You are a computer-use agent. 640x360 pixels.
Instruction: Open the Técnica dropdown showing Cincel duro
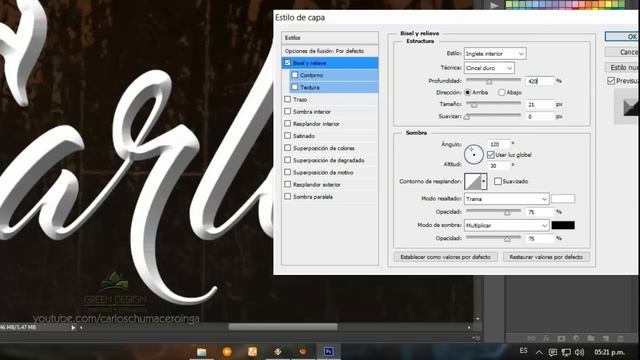489,68
